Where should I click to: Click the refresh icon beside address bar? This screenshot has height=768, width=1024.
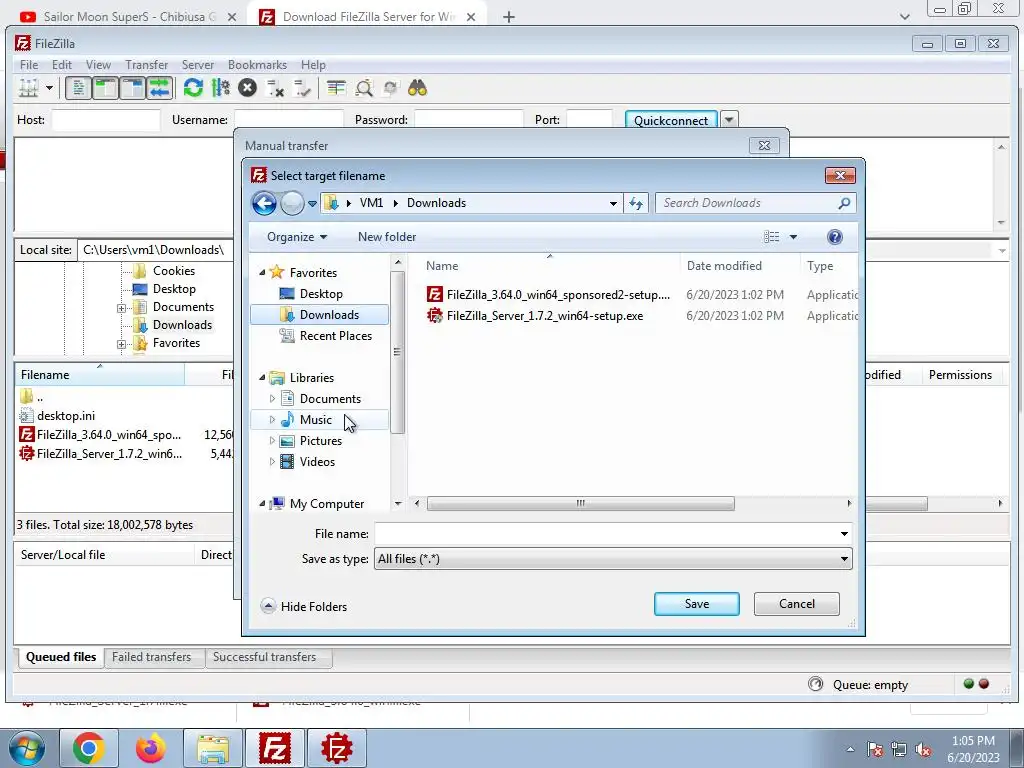click(635, 203)
